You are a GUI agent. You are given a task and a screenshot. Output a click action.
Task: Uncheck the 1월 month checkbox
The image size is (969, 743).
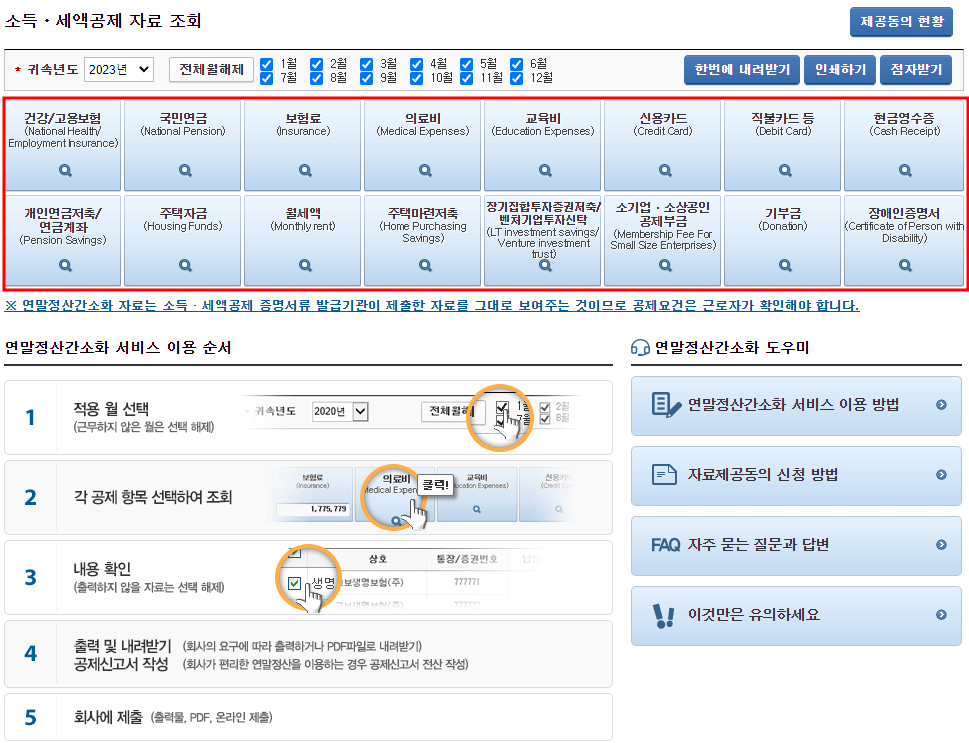tap(266, 62)
